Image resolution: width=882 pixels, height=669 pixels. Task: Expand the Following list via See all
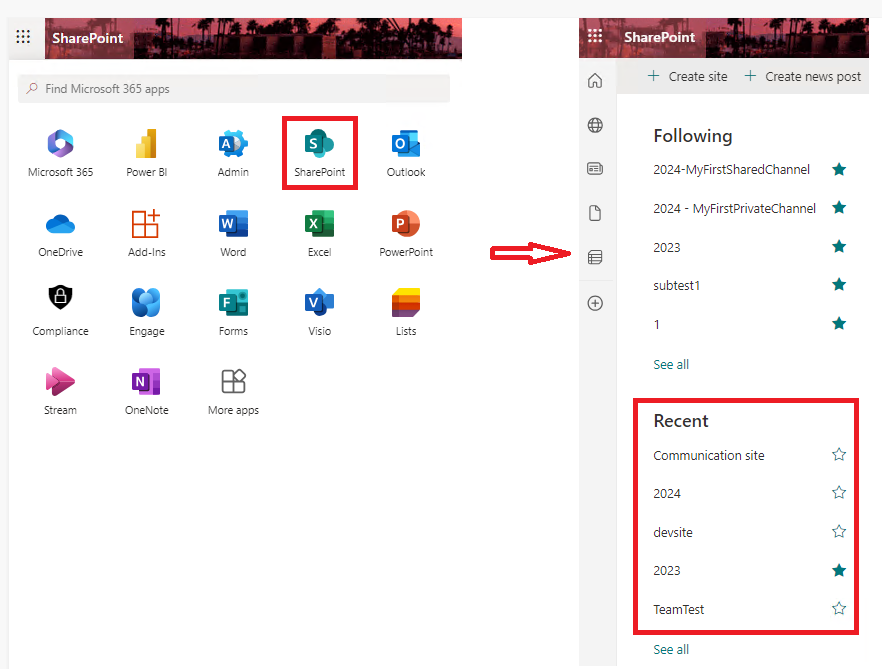click(x=671, y=364)
